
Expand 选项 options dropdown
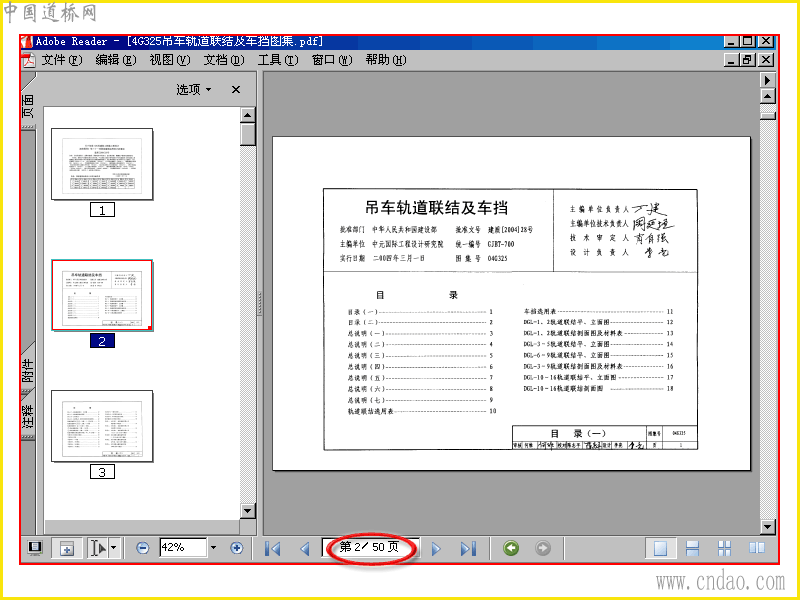[193, 90]
